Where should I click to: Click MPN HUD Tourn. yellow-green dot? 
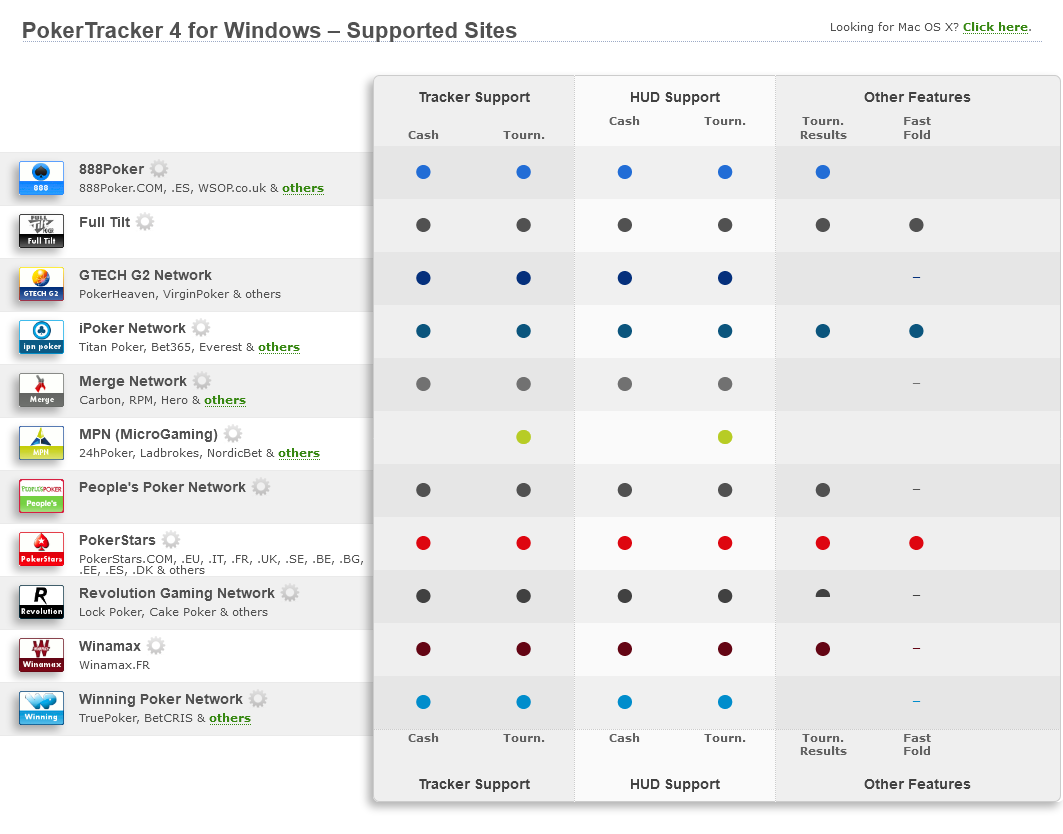click(x=725, y=437)
